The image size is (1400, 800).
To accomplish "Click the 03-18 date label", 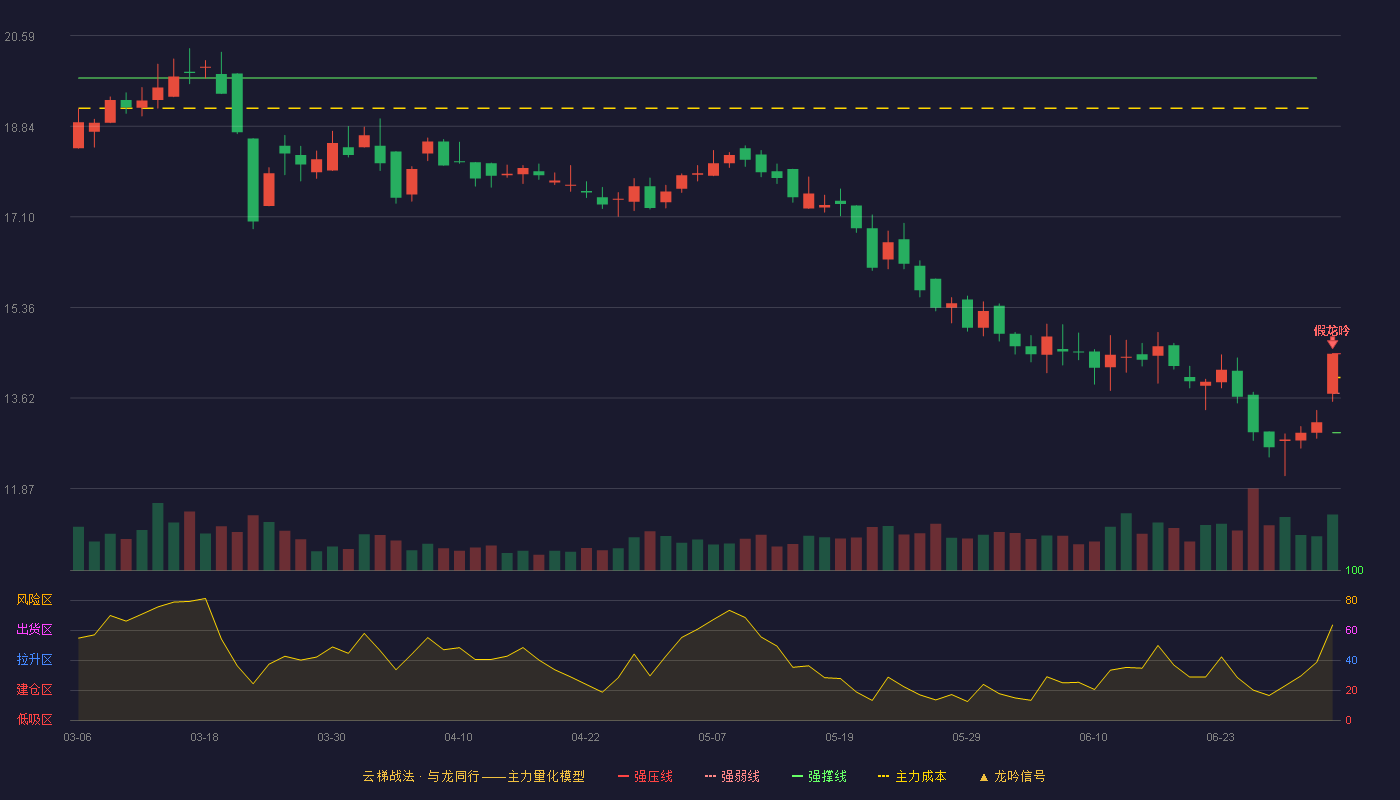I will coord(204,737).
